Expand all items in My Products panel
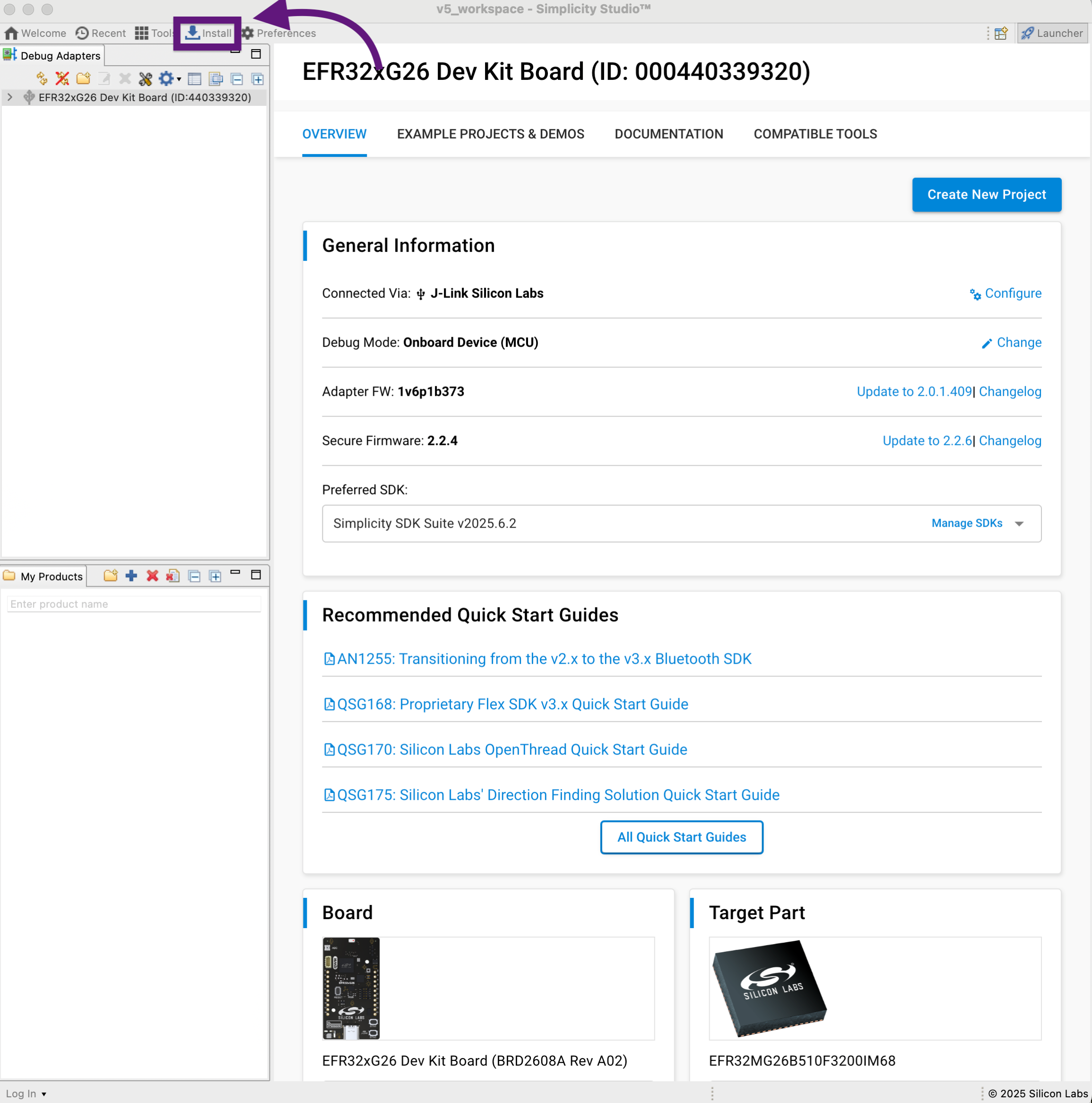This screenshot has width=1092, height=1103. point(215,576)
